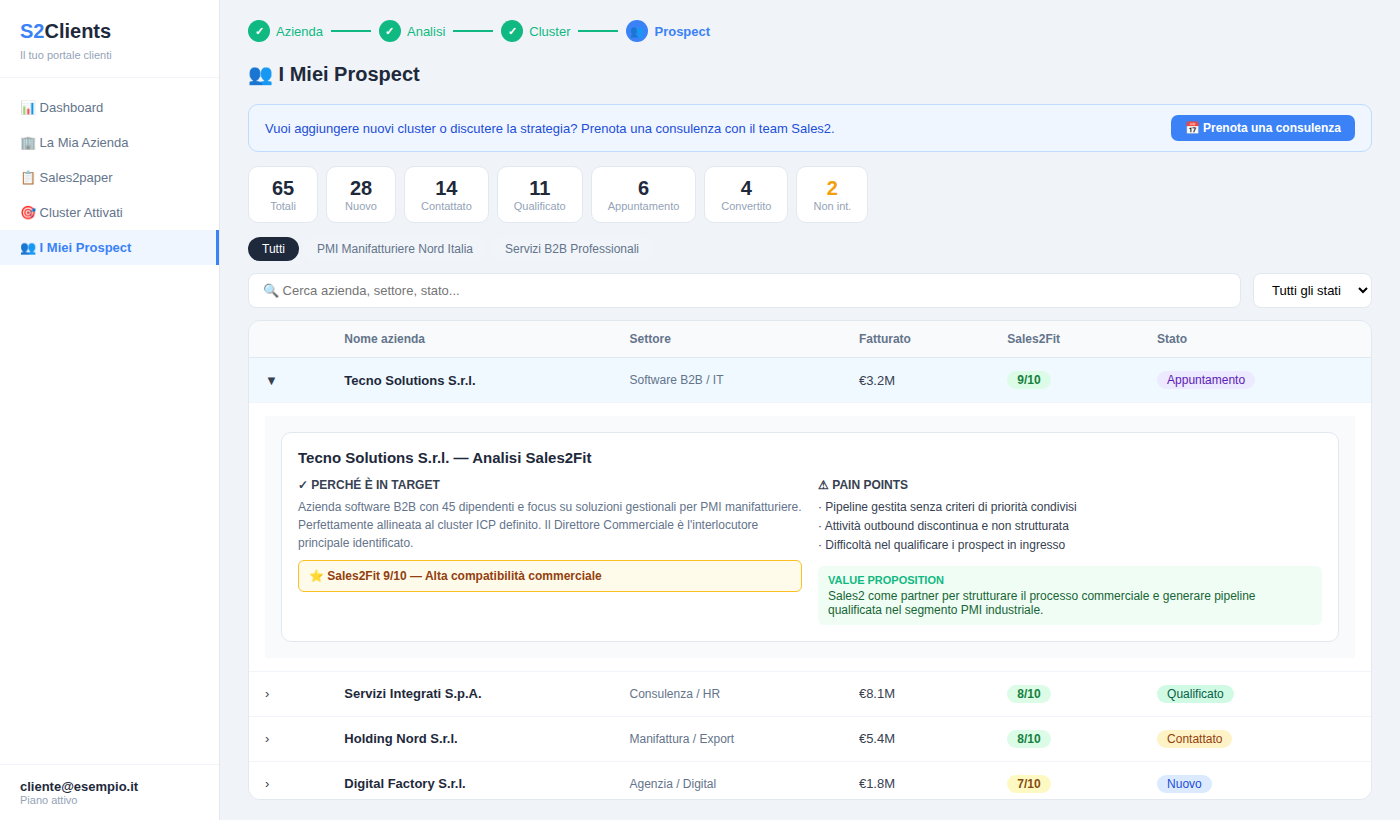Click the Analisi step checkmark icon
Screen dimensions: 1400x820
pos(390,31)
